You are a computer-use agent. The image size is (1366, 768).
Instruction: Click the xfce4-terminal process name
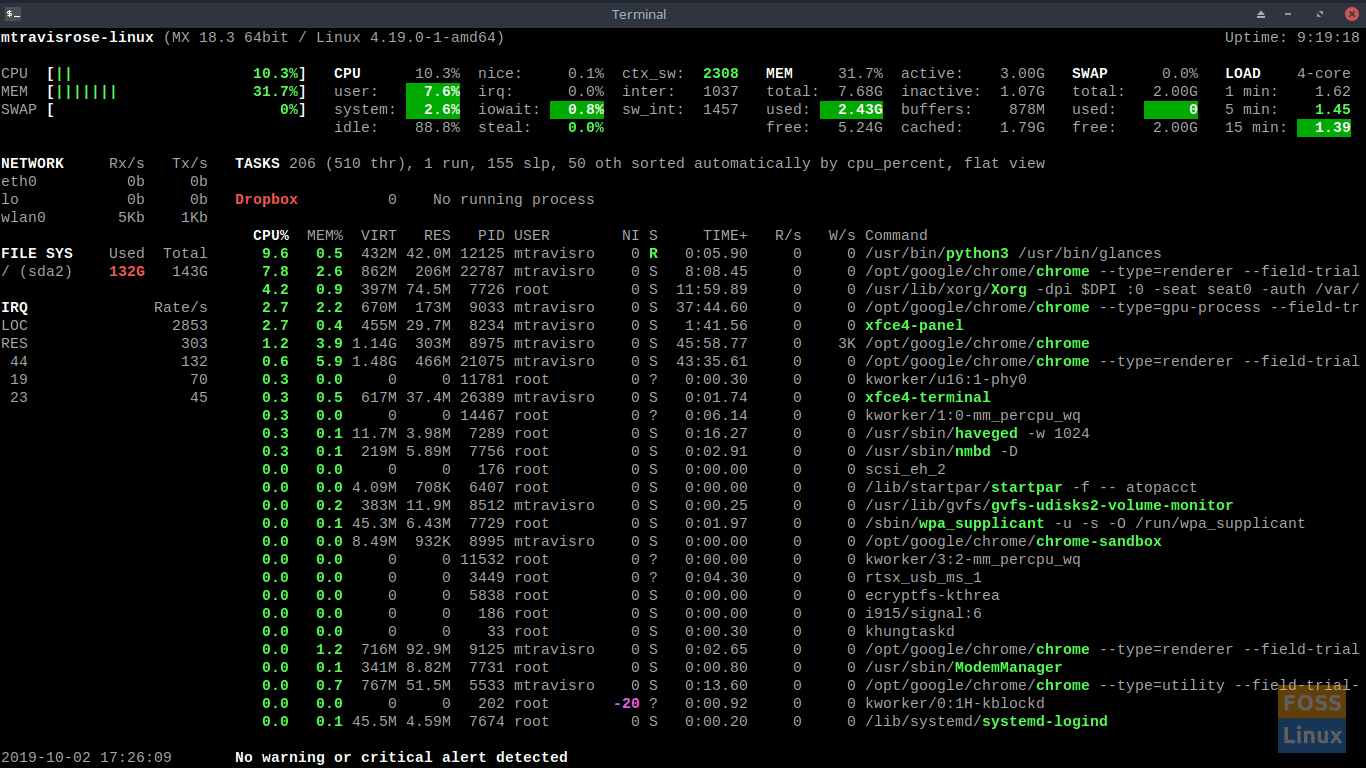click(x=927, y=398)
